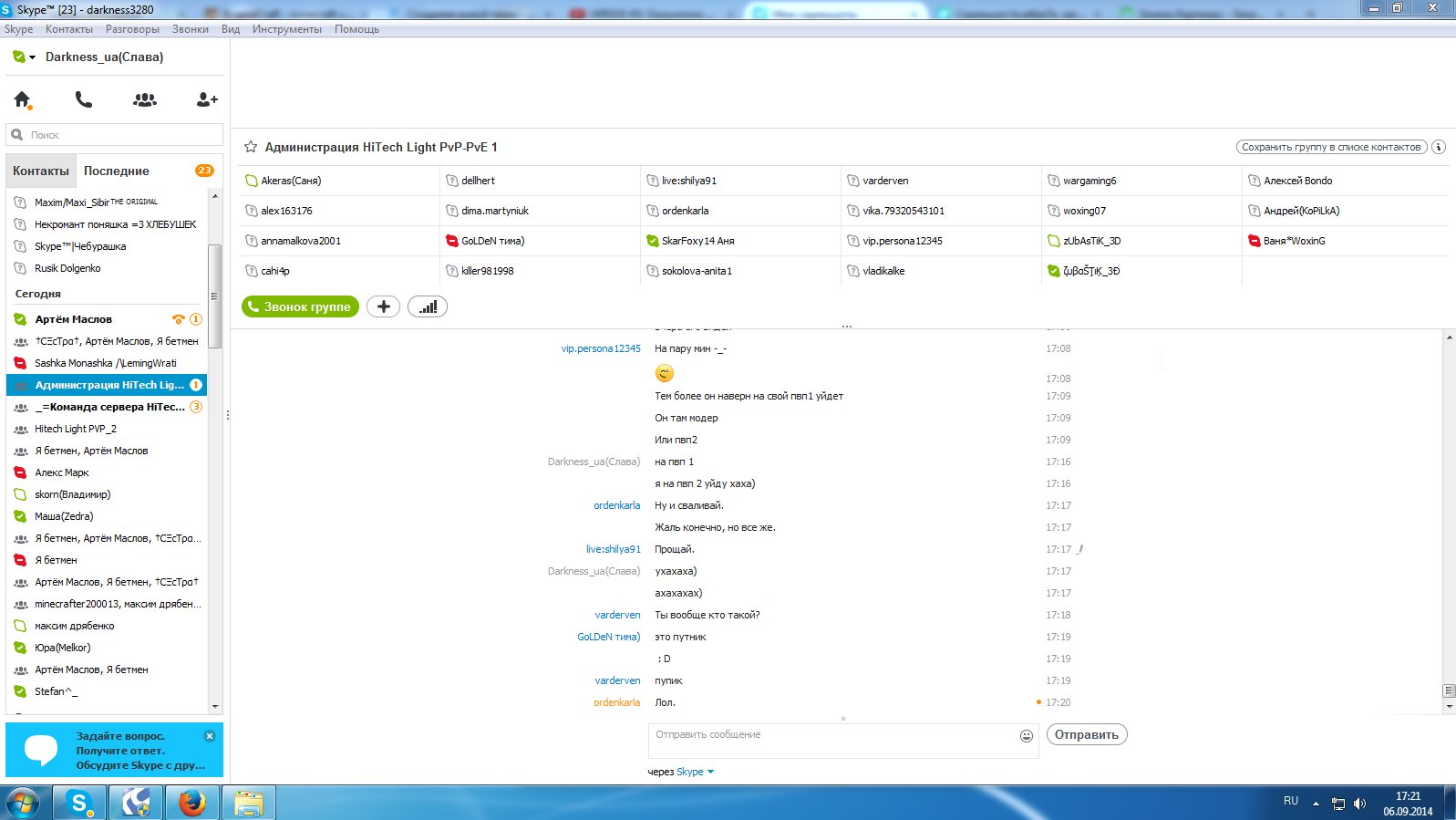This screenshot has width=1456, height=820.
Task: Open Windows Explorer taskbar icon
Action: pos(248,804)
